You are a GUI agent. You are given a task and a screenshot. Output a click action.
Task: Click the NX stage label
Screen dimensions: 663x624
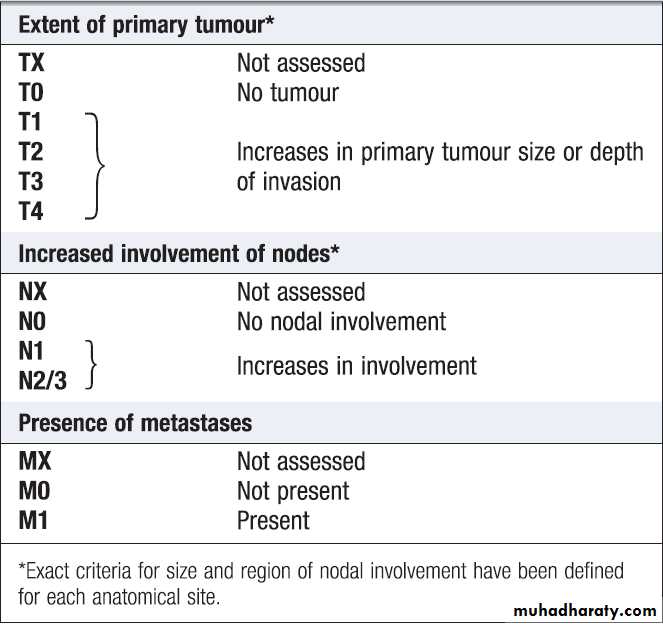33,292
